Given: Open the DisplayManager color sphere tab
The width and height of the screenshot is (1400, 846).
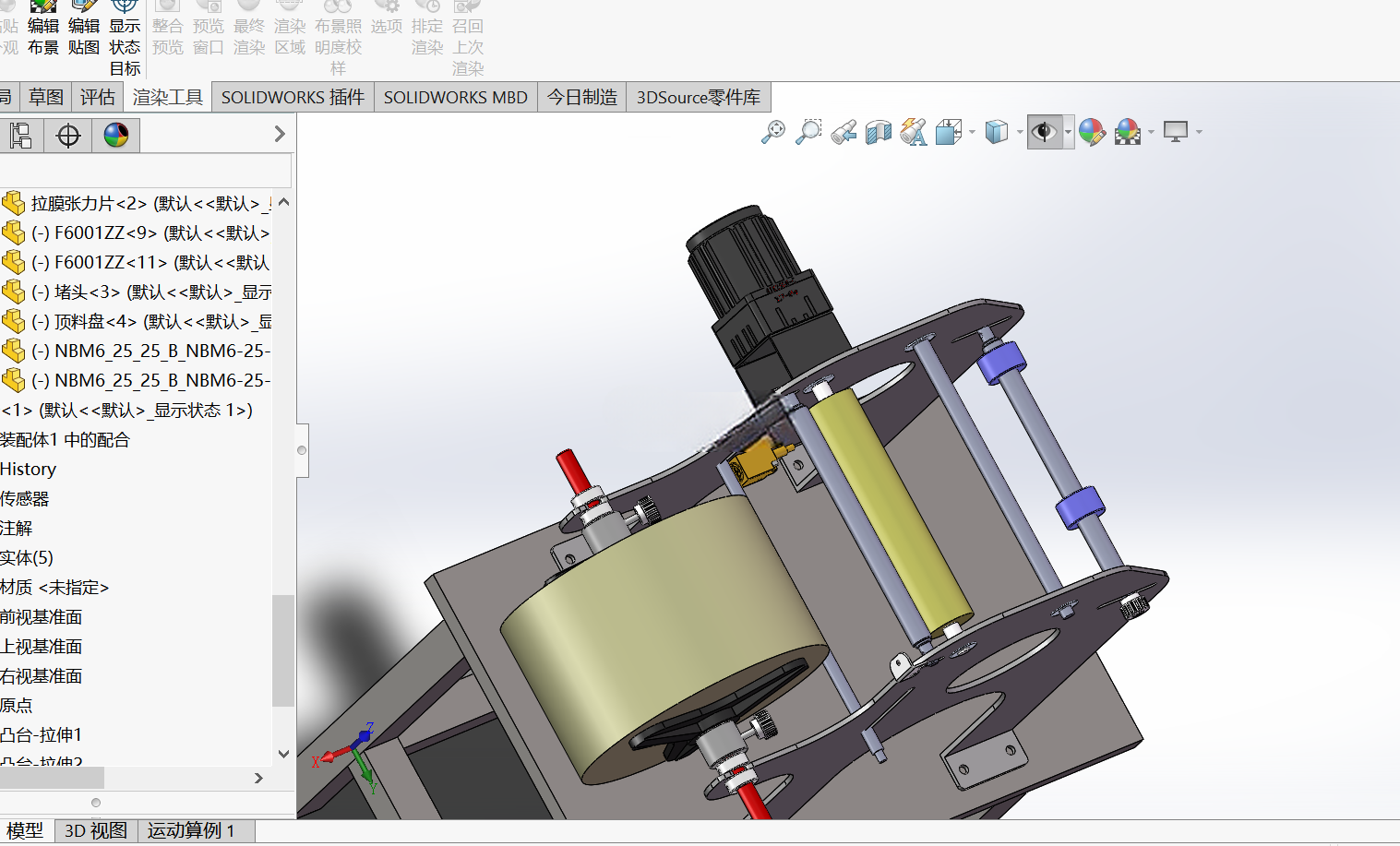Looking at the screenshot, I should (116, 136).
